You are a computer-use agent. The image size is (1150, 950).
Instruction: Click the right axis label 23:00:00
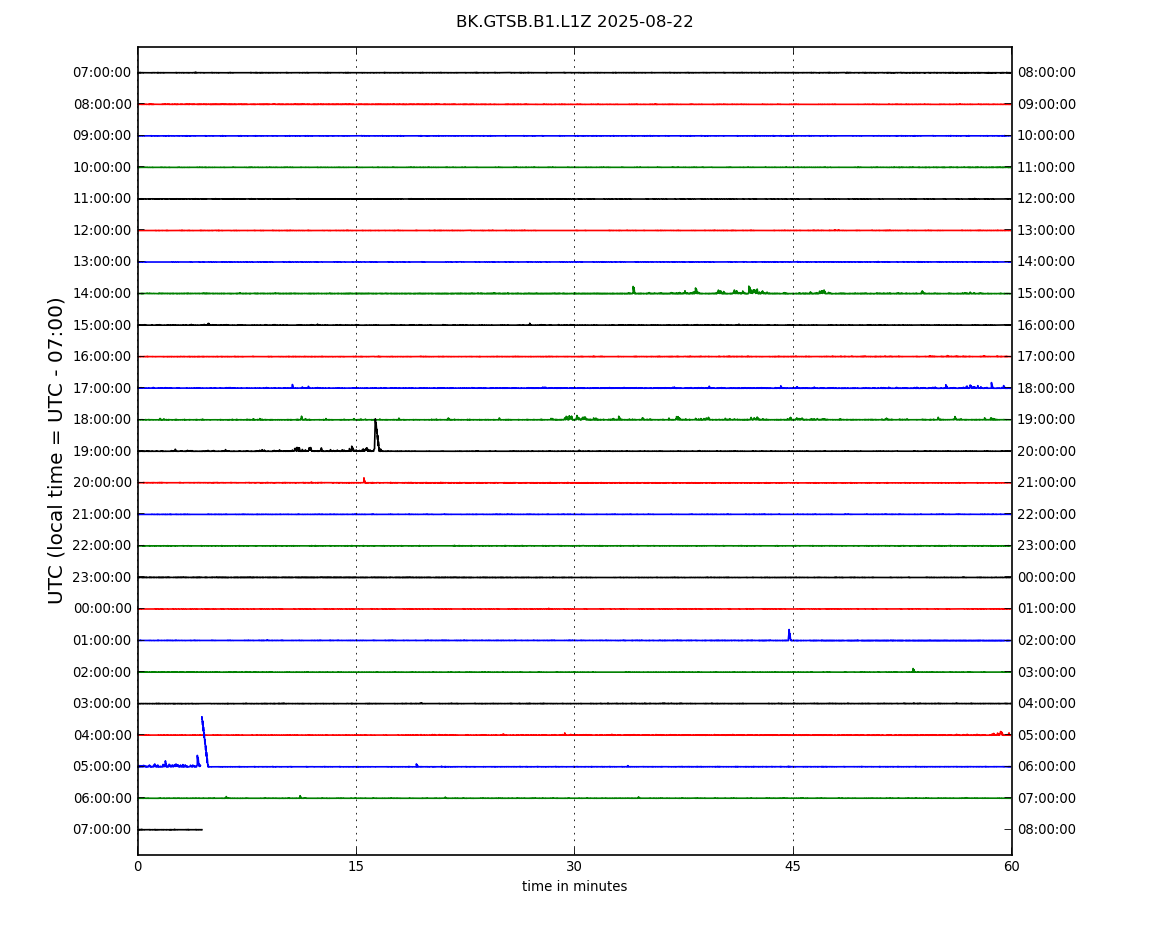click(1047, 546)
